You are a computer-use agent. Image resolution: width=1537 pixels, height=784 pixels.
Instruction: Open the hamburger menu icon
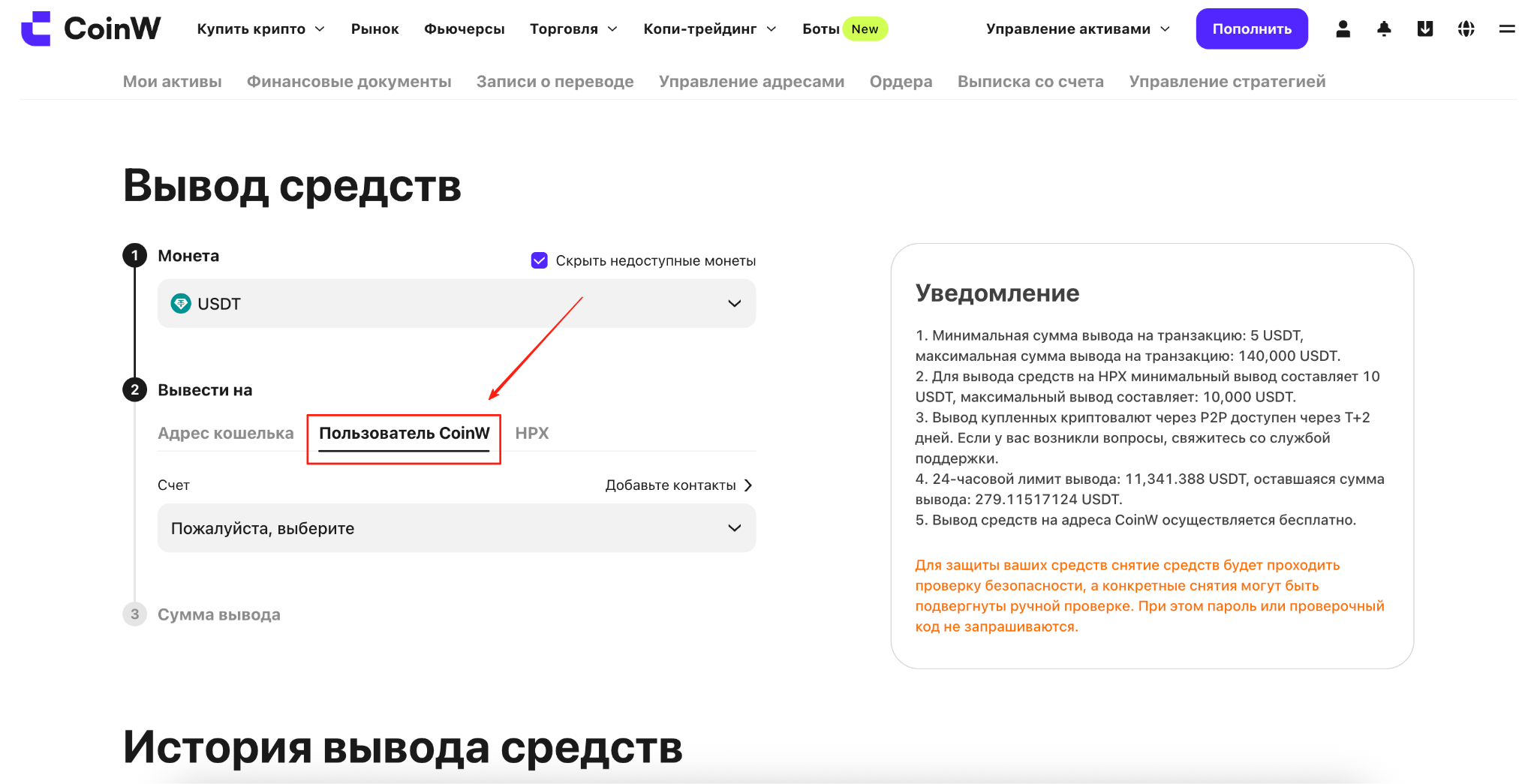click(1507, 29)
